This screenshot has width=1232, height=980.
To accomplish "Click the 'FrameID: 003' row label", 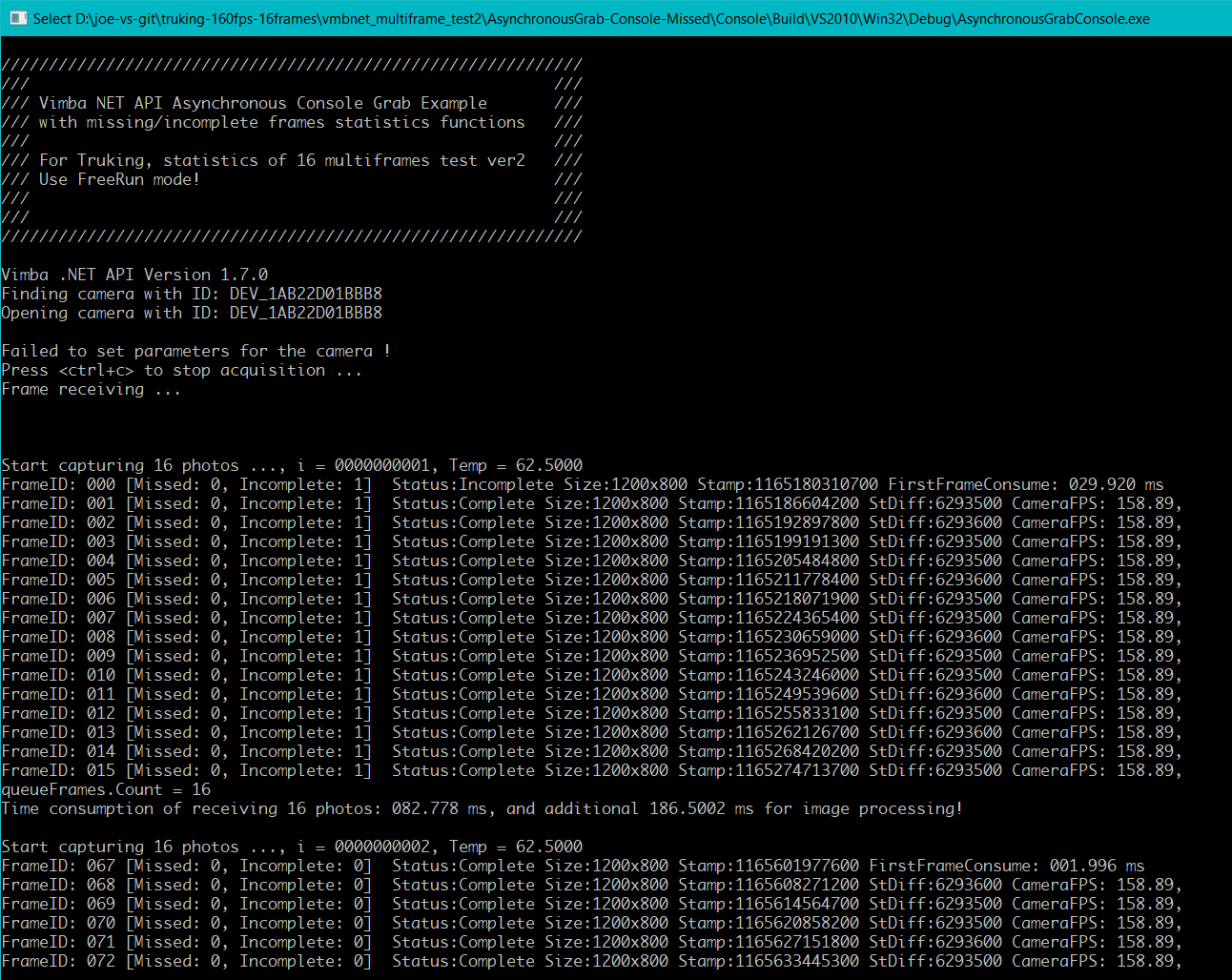I will click(x=58, y=541).
